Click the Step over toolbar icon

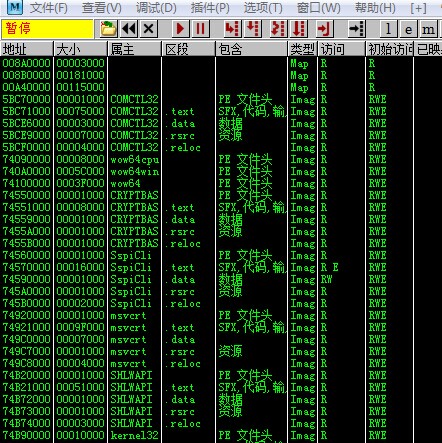253,29
